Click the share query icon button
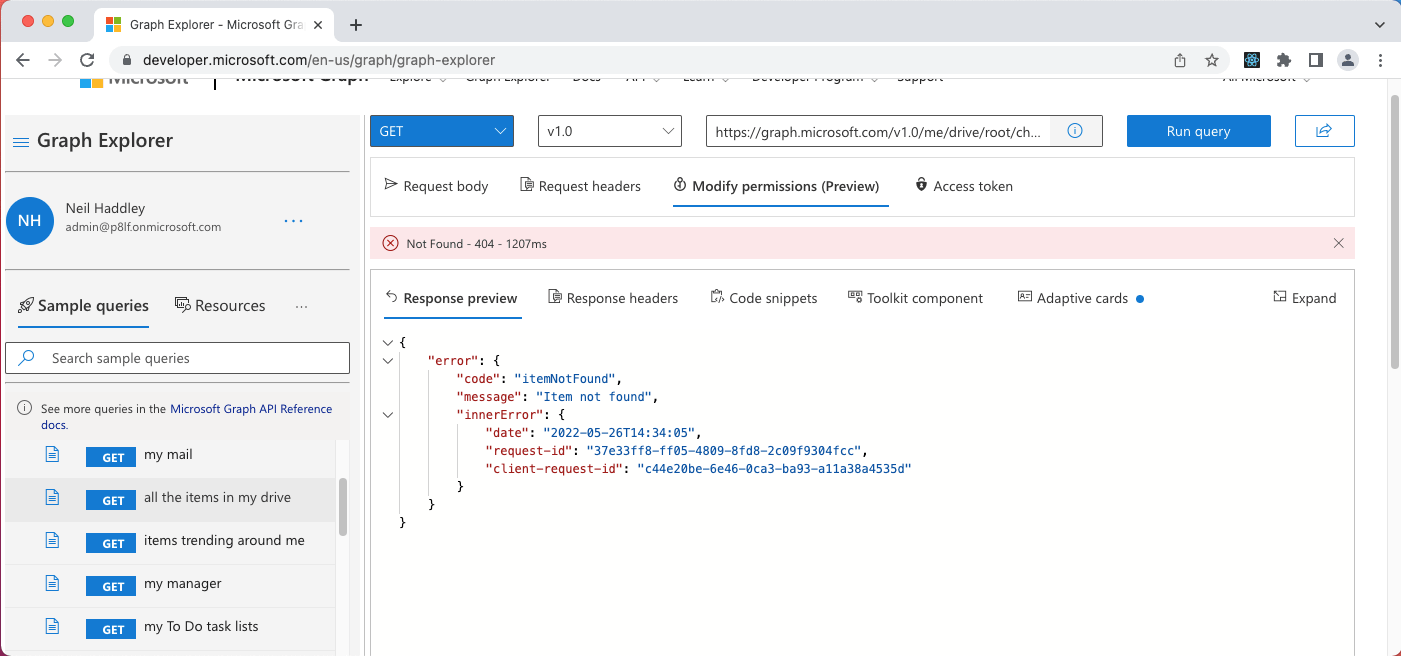The width and height of the screenshot is (1401, 656). point(1324,131)
